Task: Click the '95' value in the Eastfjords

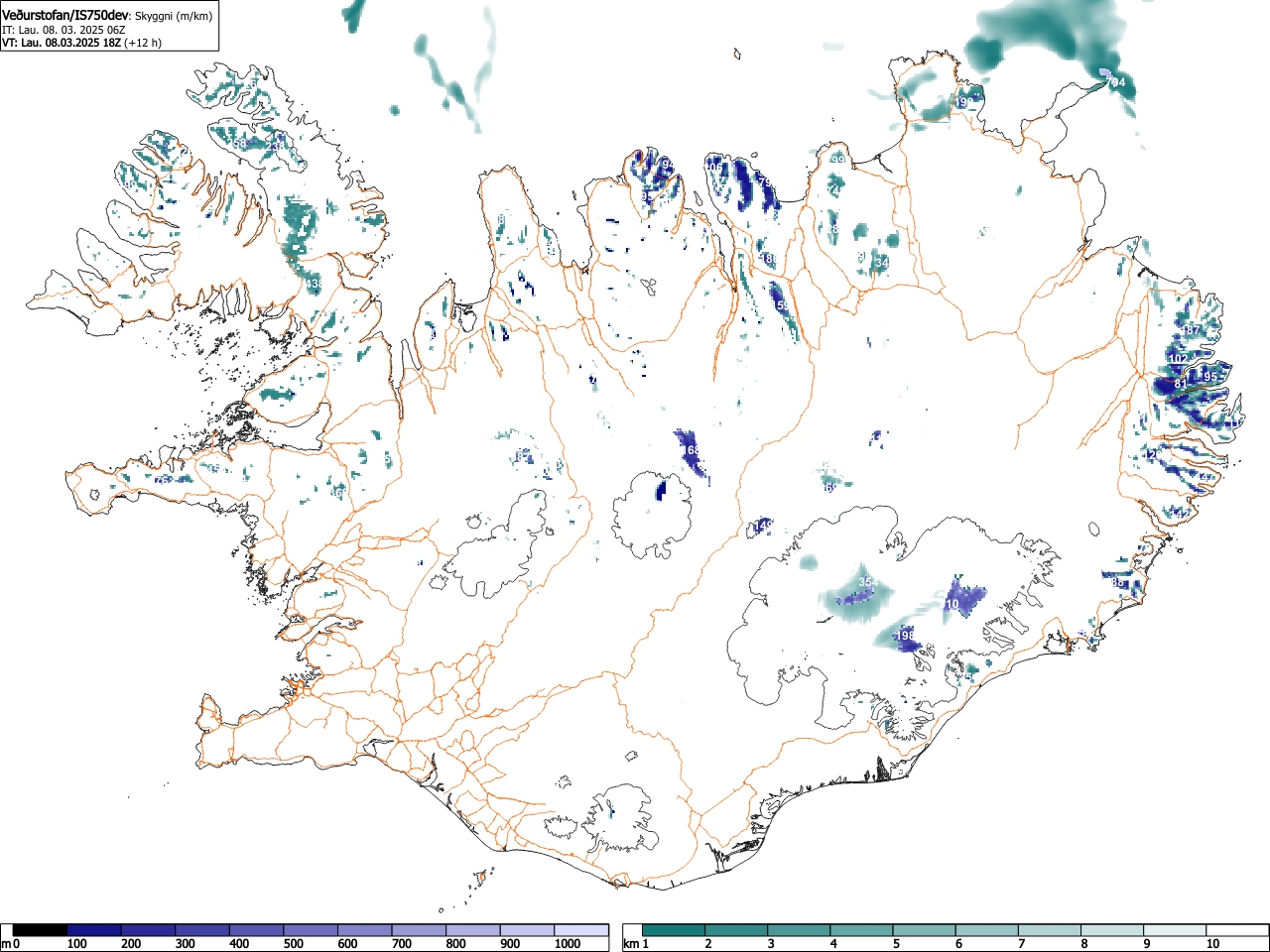Action: (x=1209, y=377)
